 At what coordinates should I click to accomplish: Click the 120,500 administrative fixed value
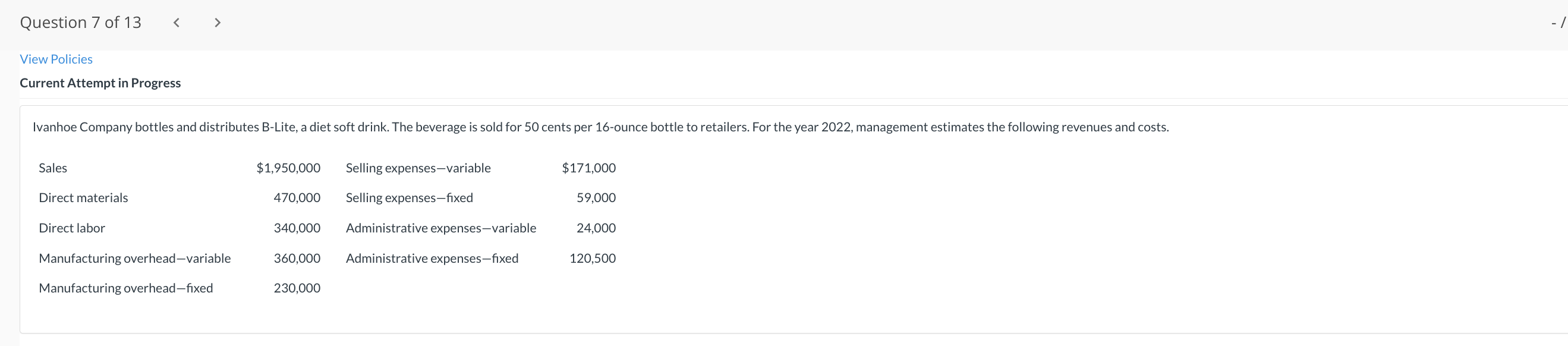click(x=592, y=258)
